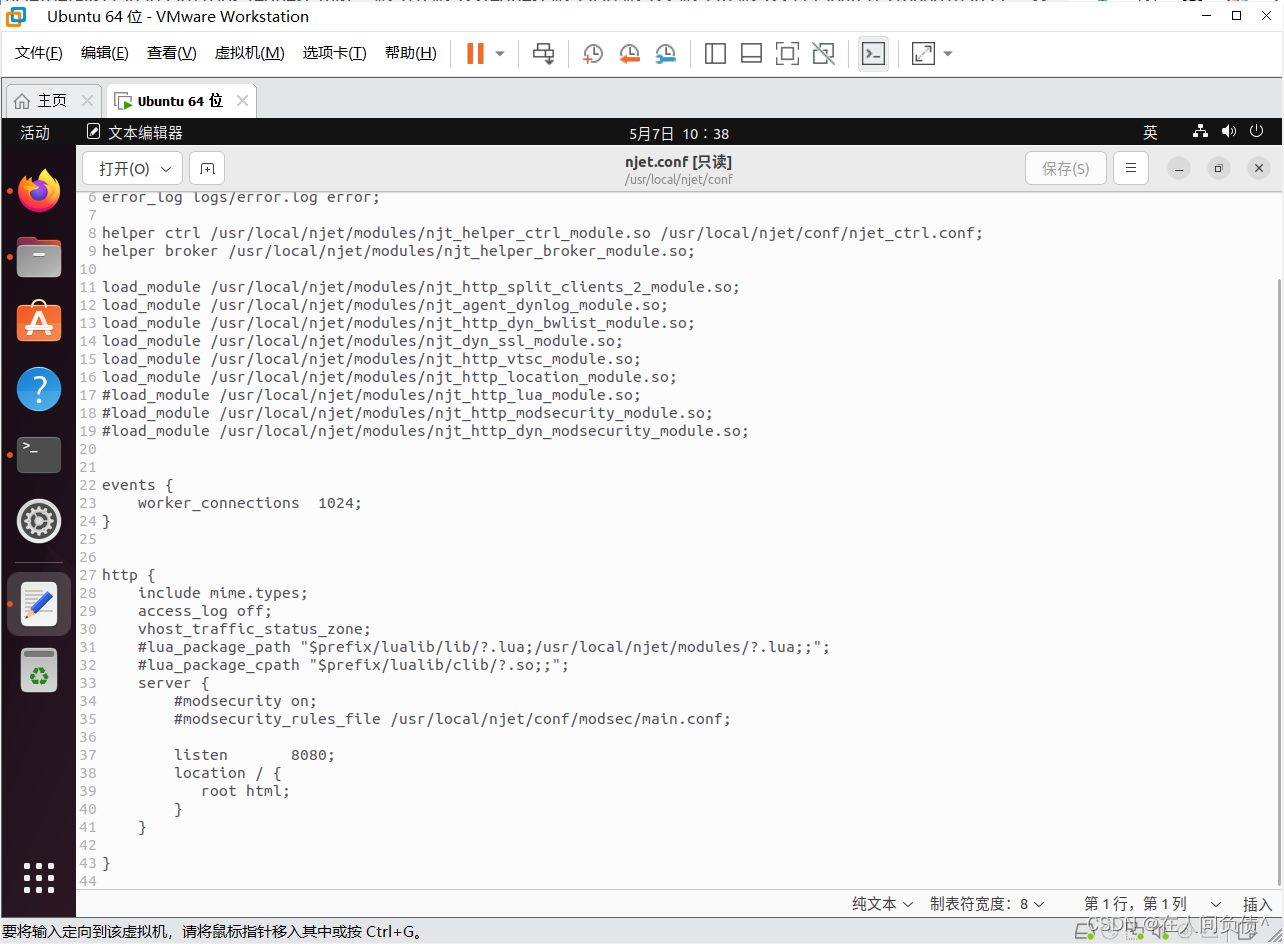Click the Unity mode icon in VMware toolbar
This screenshot has width=1284, height=944.
pos(823,54)
